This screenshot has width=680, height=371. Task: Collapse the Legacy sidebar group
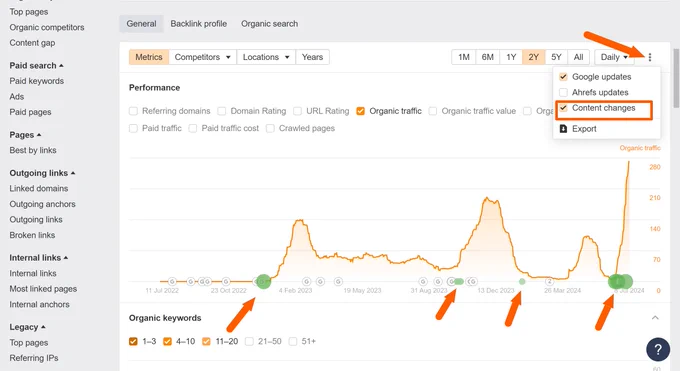coord(27,327)
